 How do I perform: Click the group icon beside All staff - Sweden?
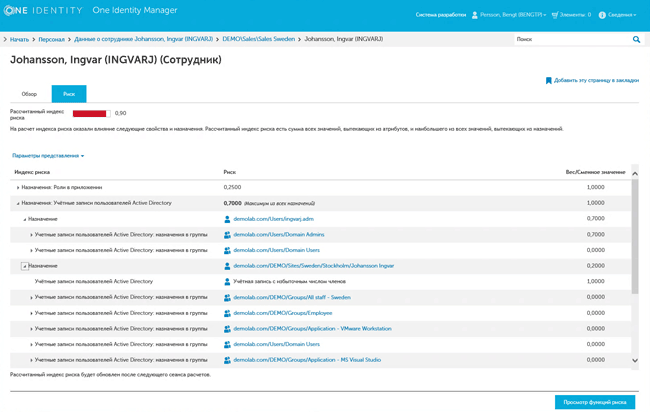(x=227, y=298)
